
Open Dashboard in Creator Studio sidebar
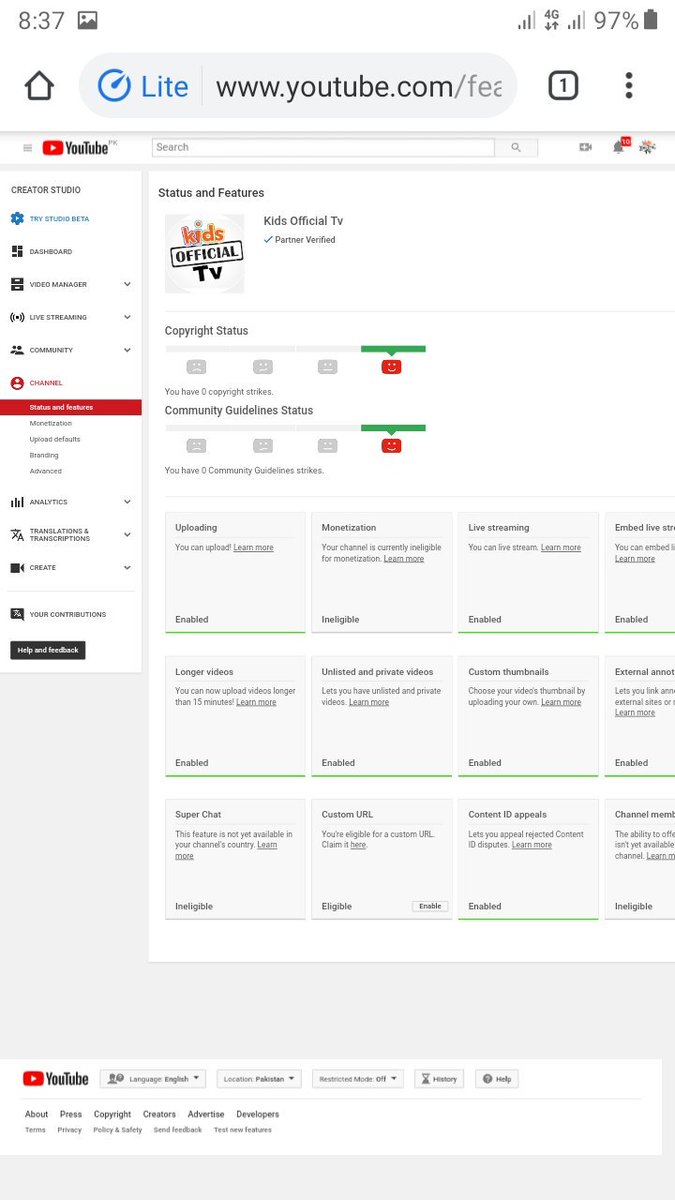pos(51,252)
